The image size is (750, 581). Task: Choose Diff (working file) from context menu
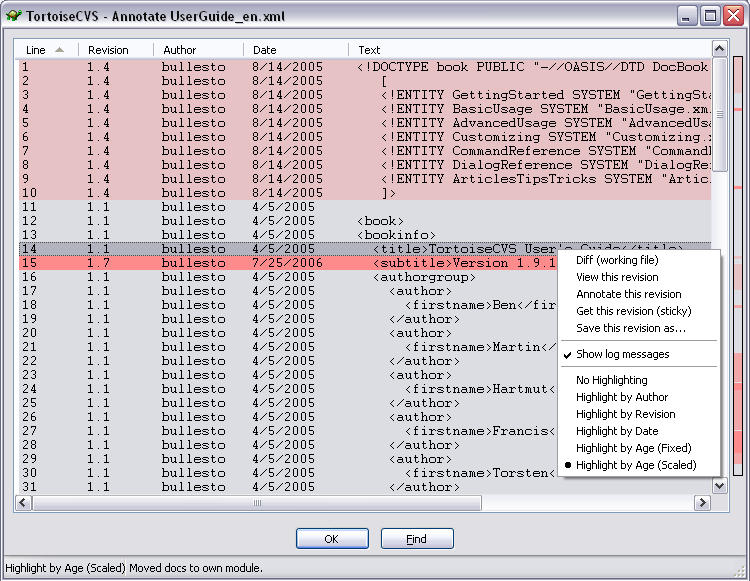639,260
